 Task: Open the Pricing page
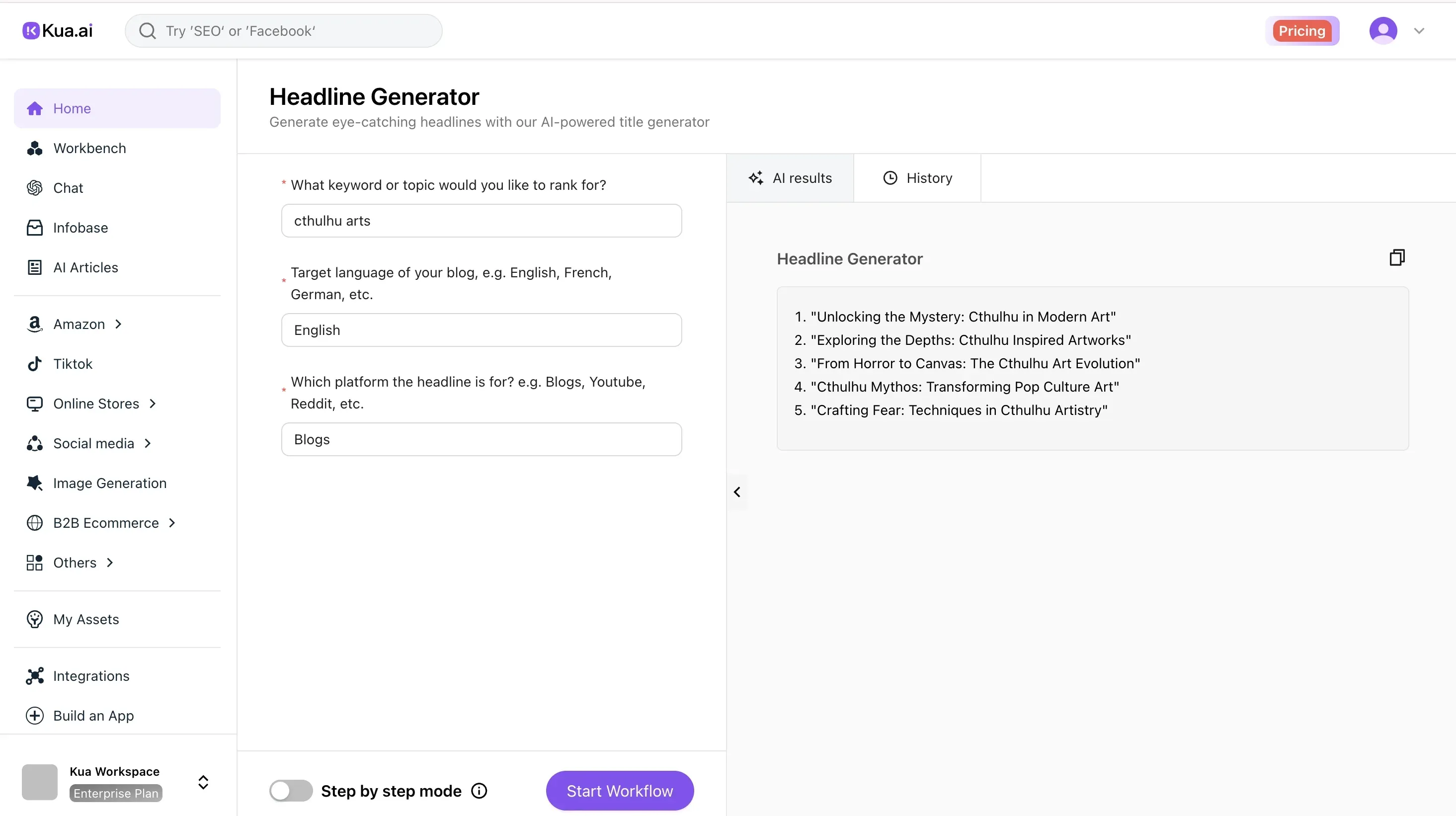(1302, 30)
